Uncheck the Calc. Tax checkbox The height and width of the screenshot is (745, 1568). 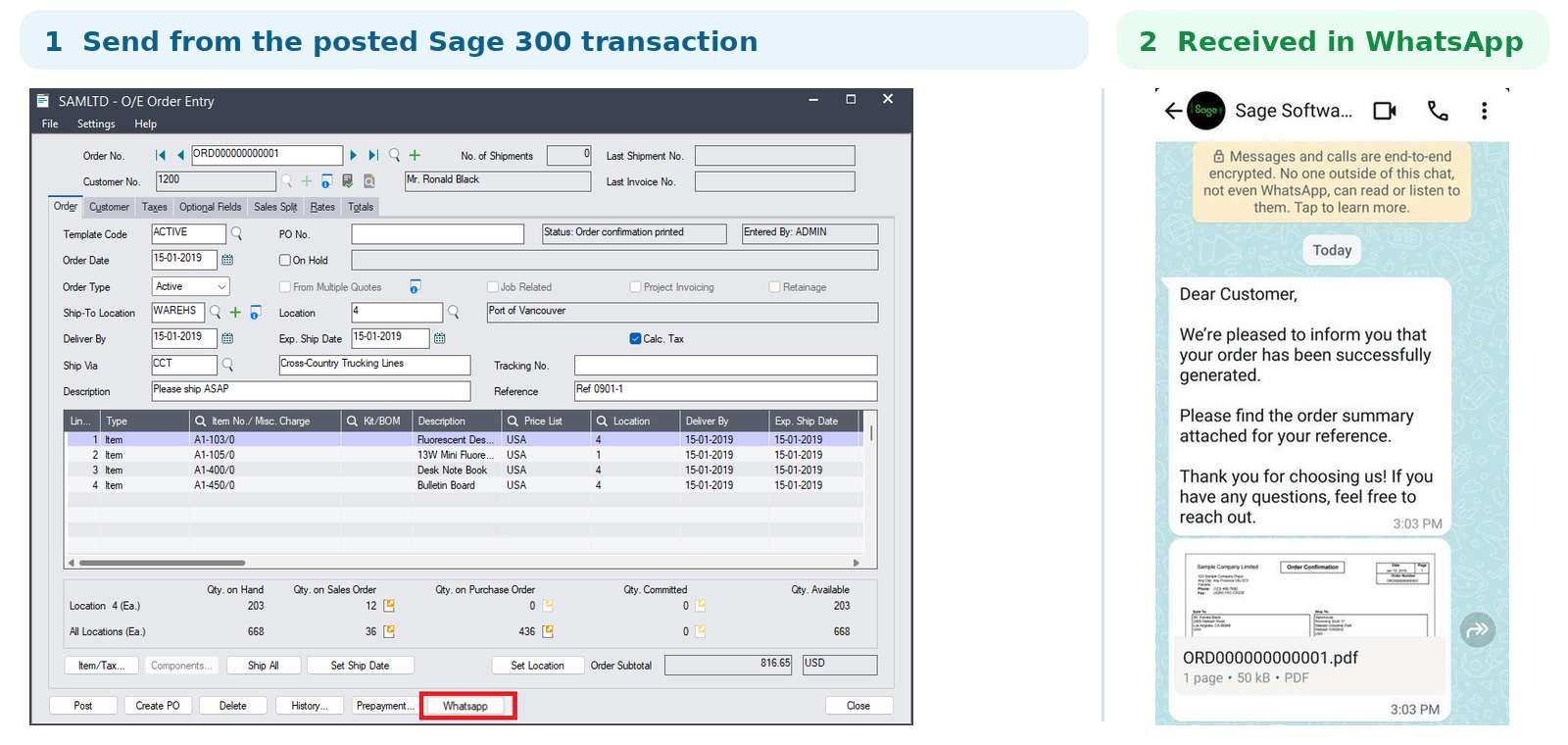coord(635,338)
